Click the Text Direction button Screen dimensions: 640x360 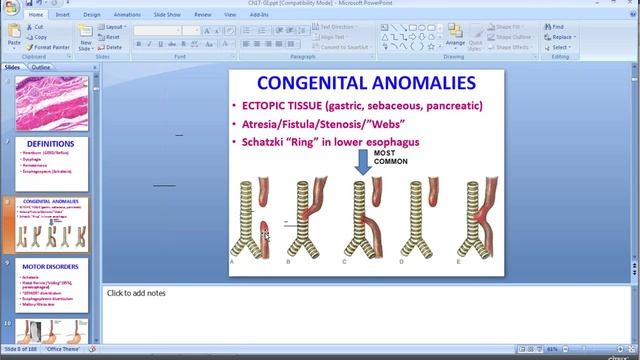pyautogui.click(x=334, y=27)
